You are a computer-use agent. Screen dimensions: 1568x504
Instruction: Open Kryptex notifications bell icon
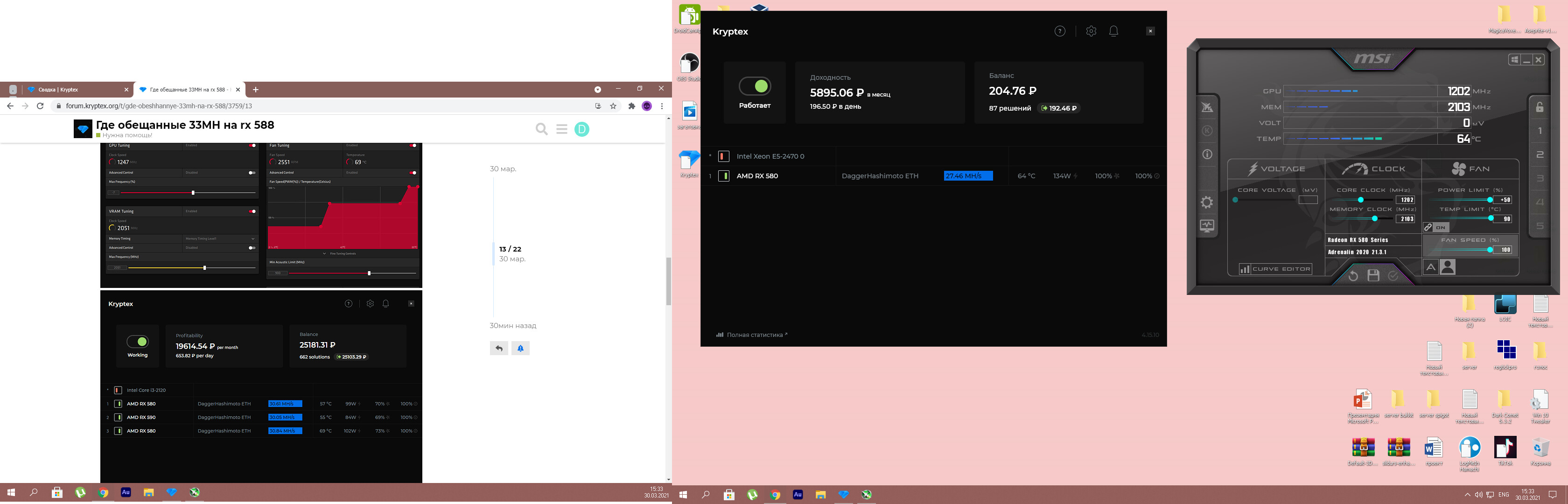click(1113, 31)
